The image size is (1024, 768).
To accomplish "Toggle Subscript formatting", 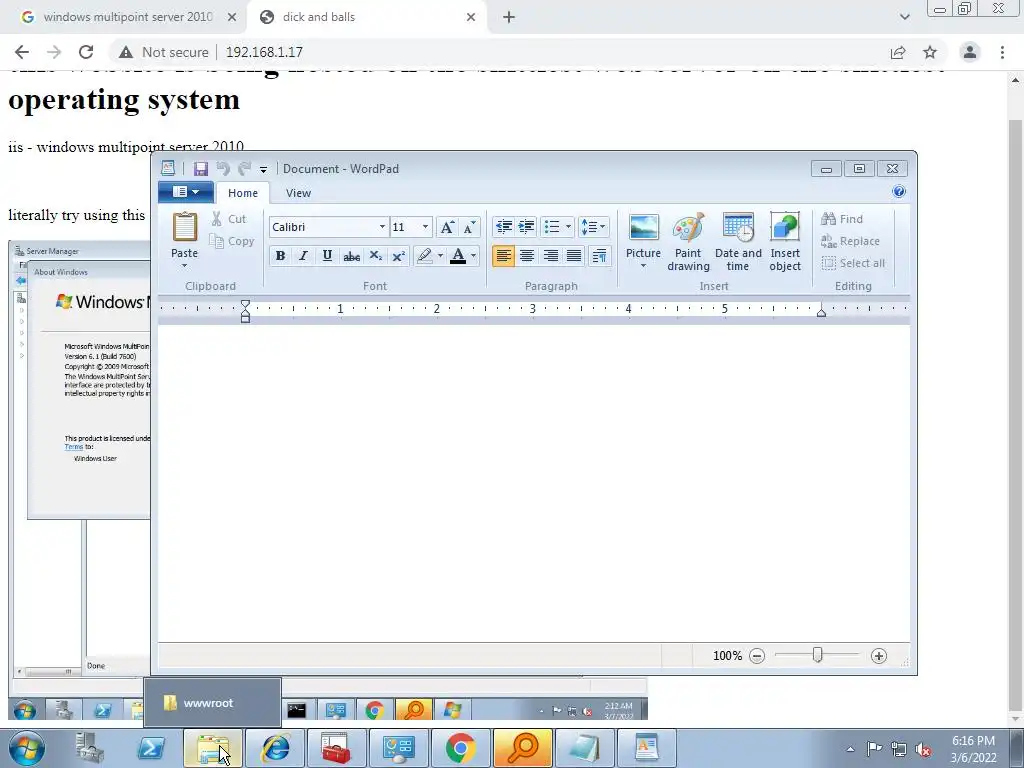I will coord(376,256).
